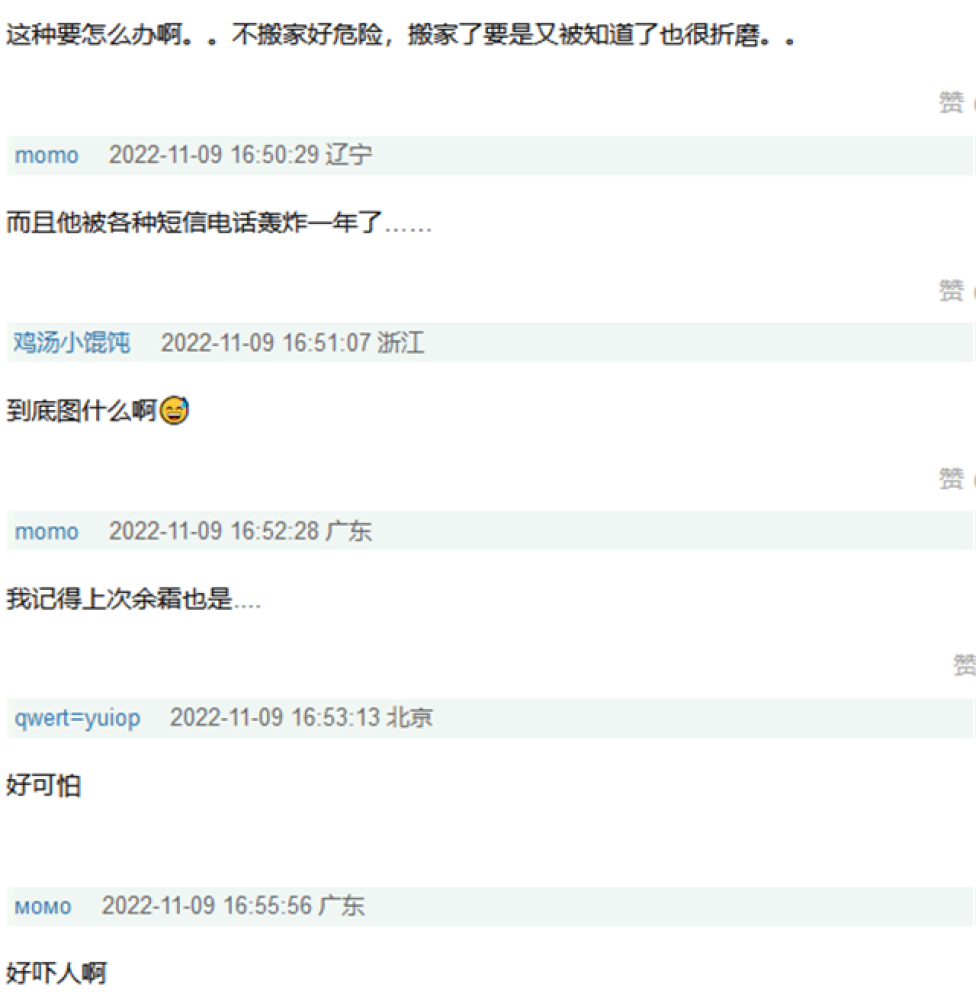Click the timestamp 2022-11-09 16:51:07
This screenshot has width=976, height=1000.
click(x=265, y=343)
